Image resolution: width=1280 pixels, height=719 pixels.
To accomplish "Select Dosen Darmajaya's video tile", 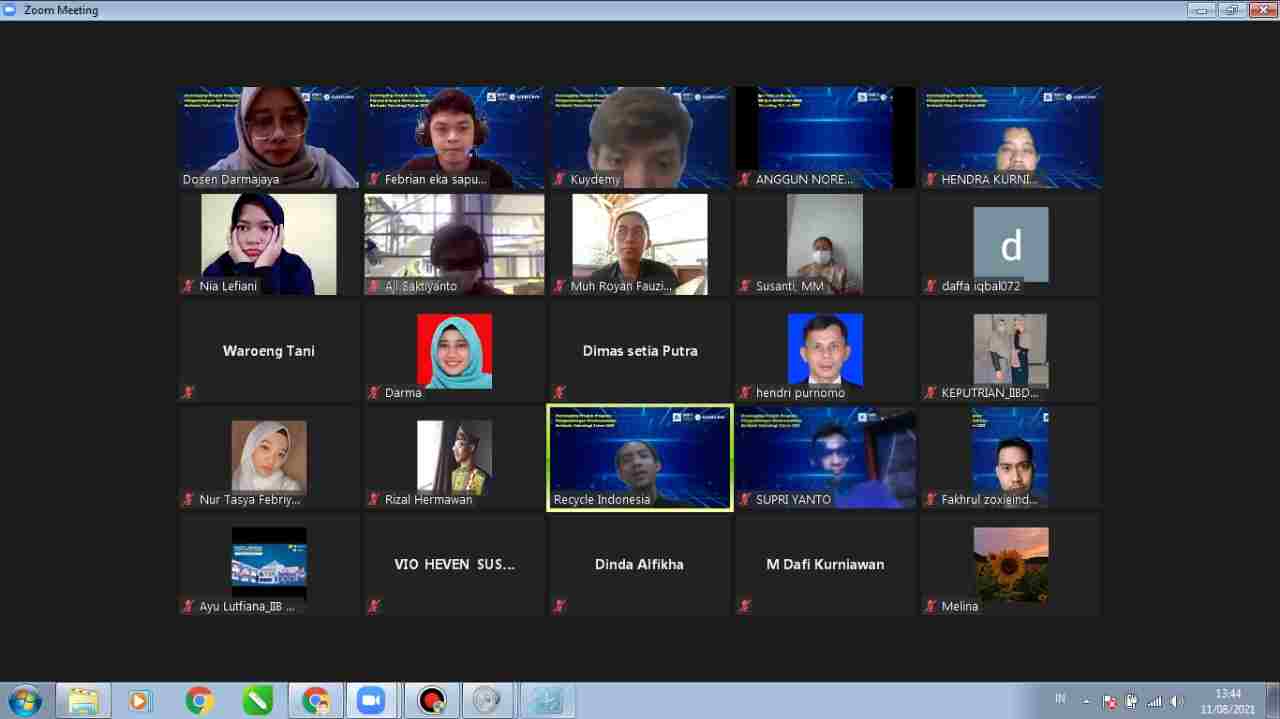I will pyautogui.click(x=269, y=137).
